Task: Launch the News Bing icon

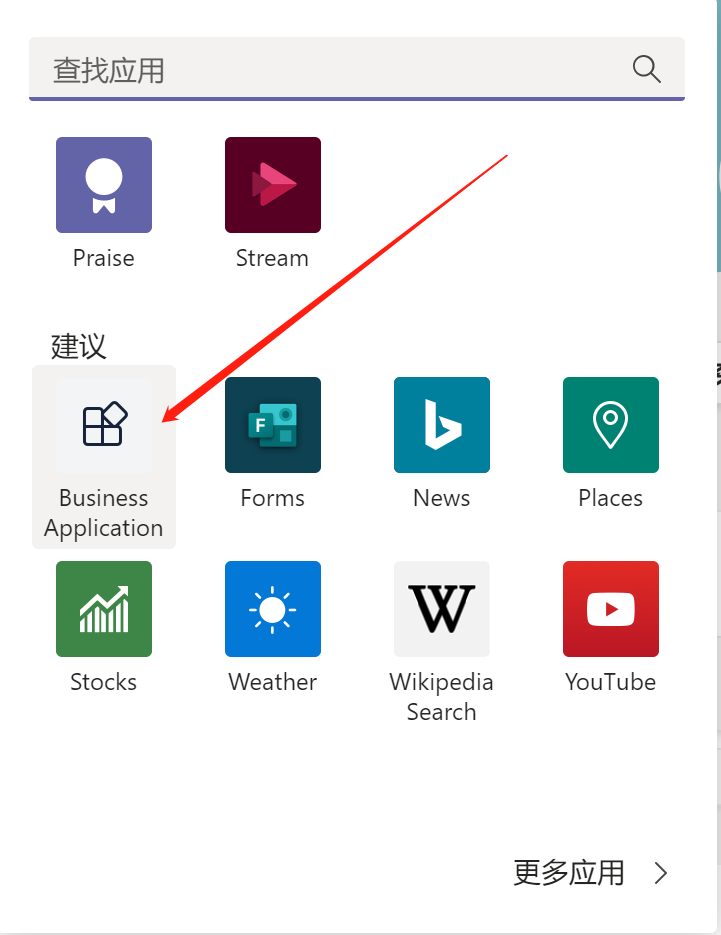Action: click(442, 425)
